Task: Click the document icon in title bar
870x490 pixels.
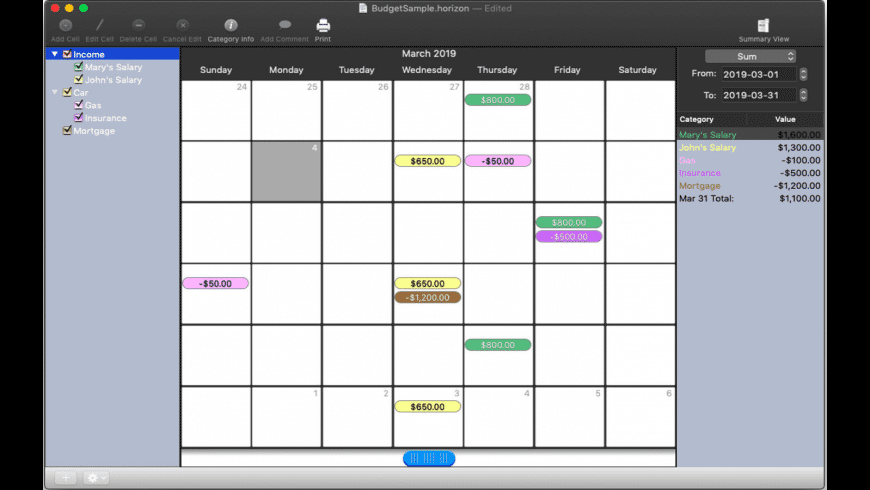Action: pos(363,8)
